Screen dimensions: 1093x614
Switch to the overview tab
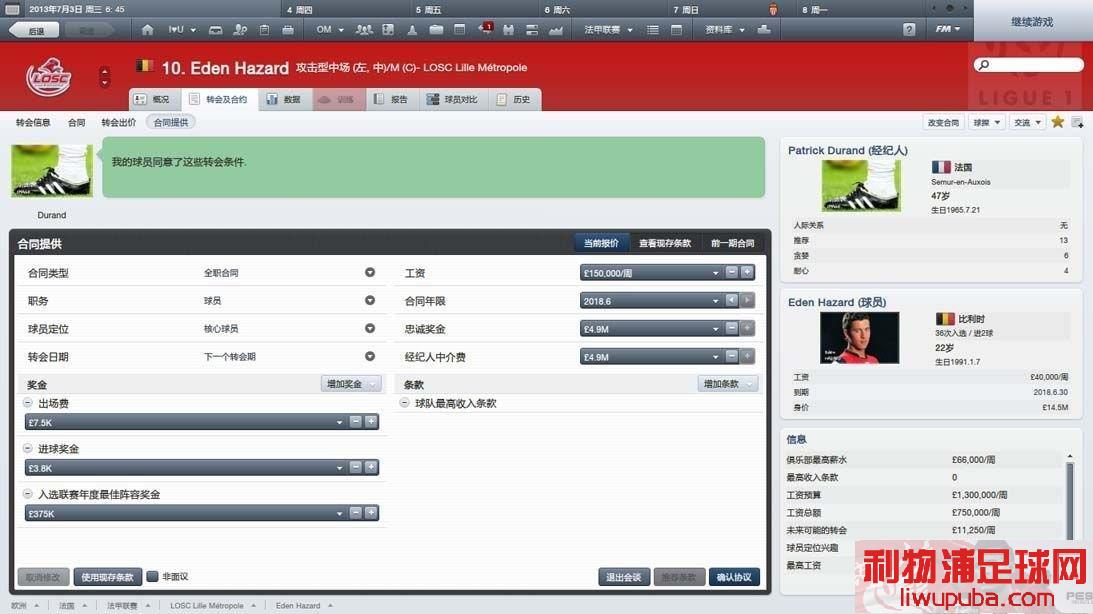tap(155, 99)
